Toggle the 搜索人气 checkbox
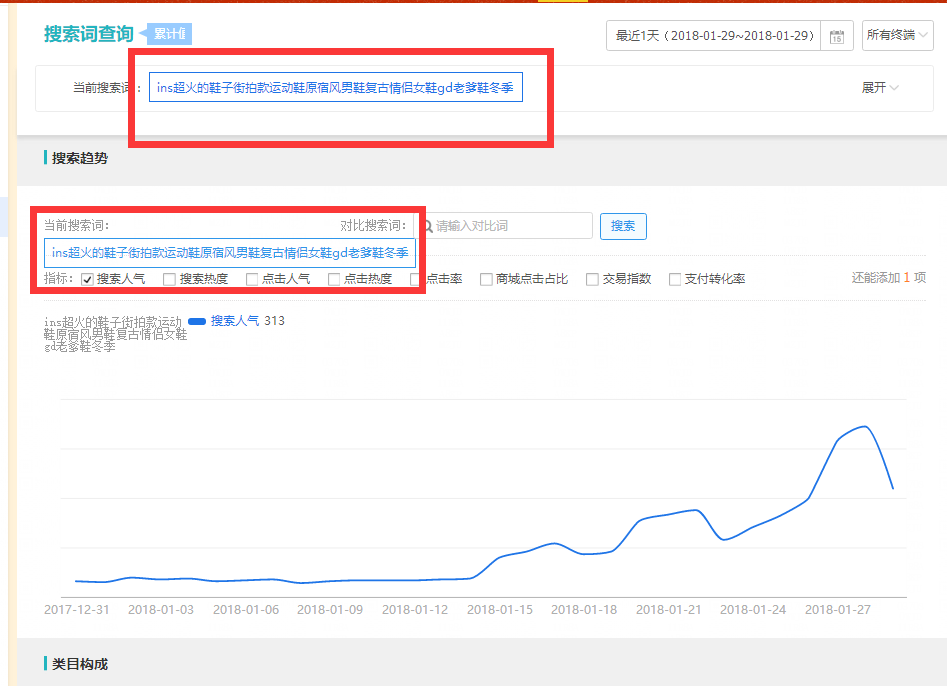The width and height of the screenshot is (947, 686). tap(87, 279)
